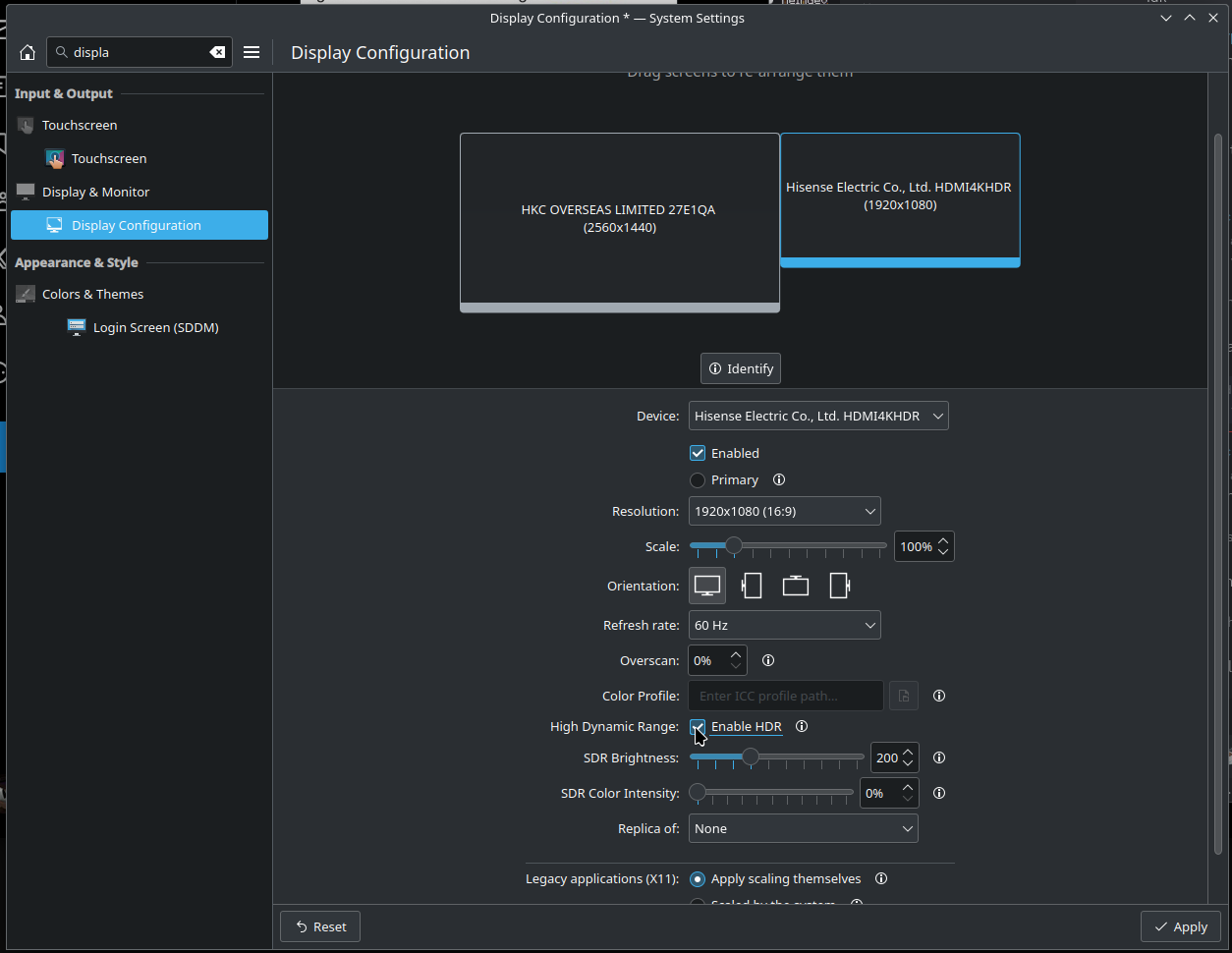Decrease SDR Brightness with down arrow
The image size is (1232, 953).
click(908, 764)
